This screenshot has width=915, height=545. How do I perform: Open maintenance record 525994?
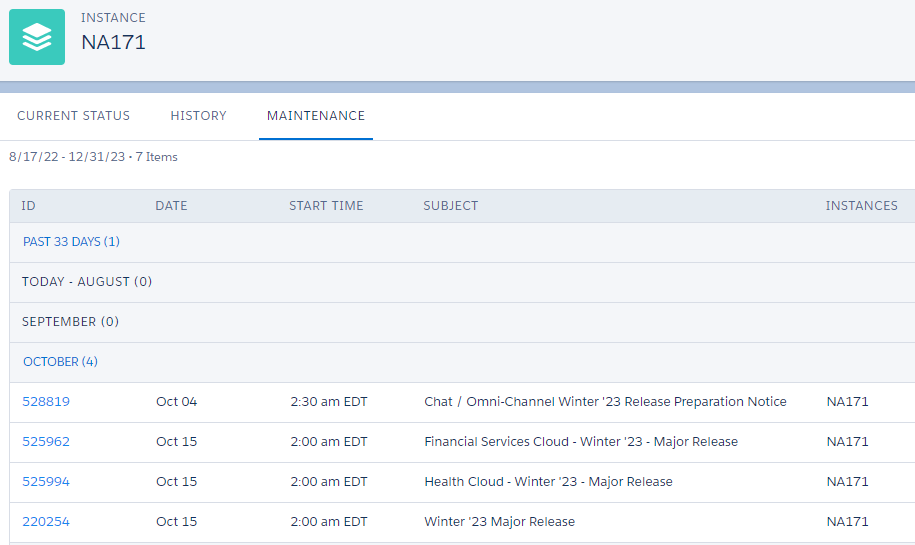tap(46, 481)
